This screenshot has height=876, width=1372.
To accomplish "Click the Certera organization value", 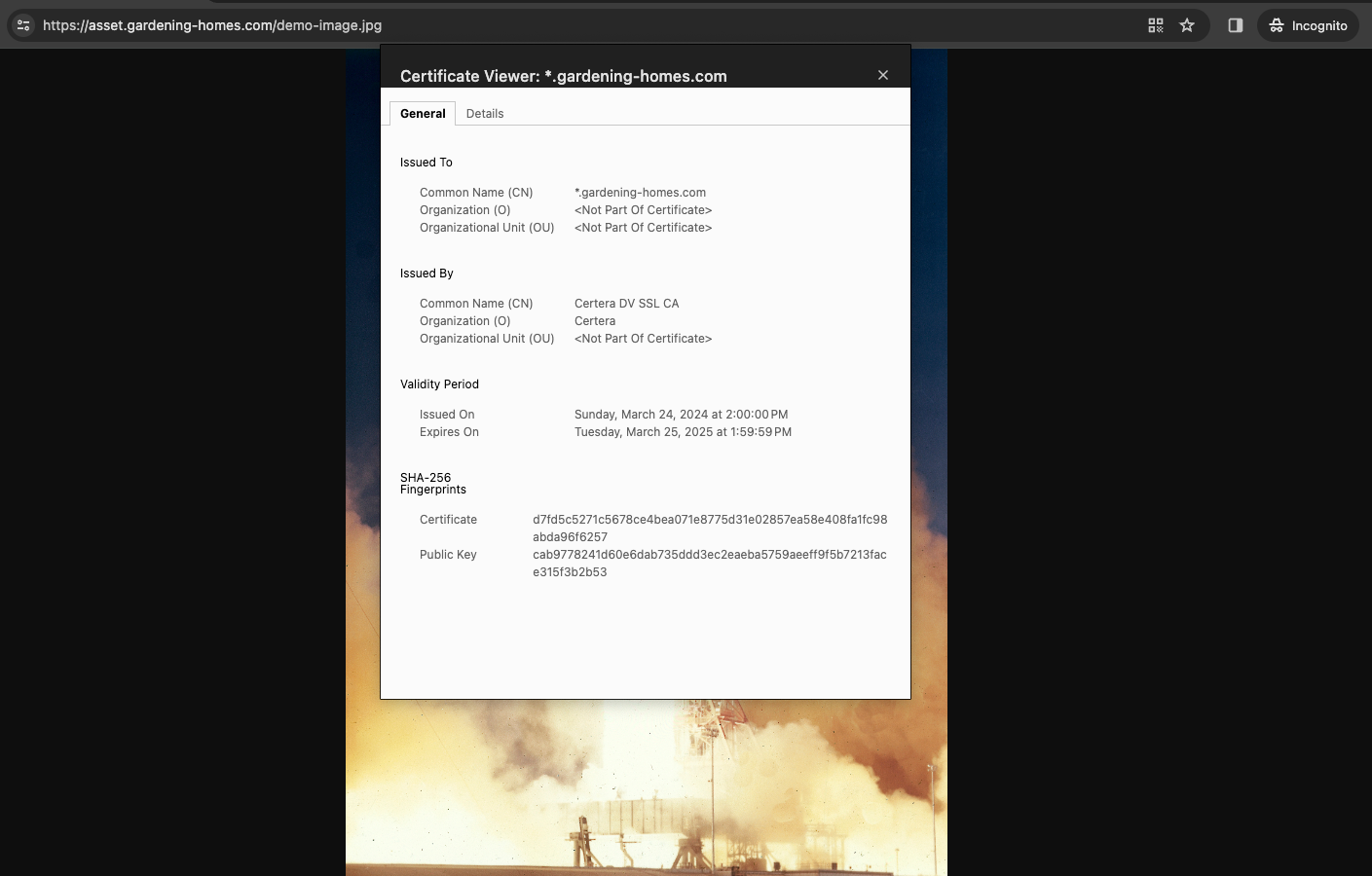I will 595,321.
